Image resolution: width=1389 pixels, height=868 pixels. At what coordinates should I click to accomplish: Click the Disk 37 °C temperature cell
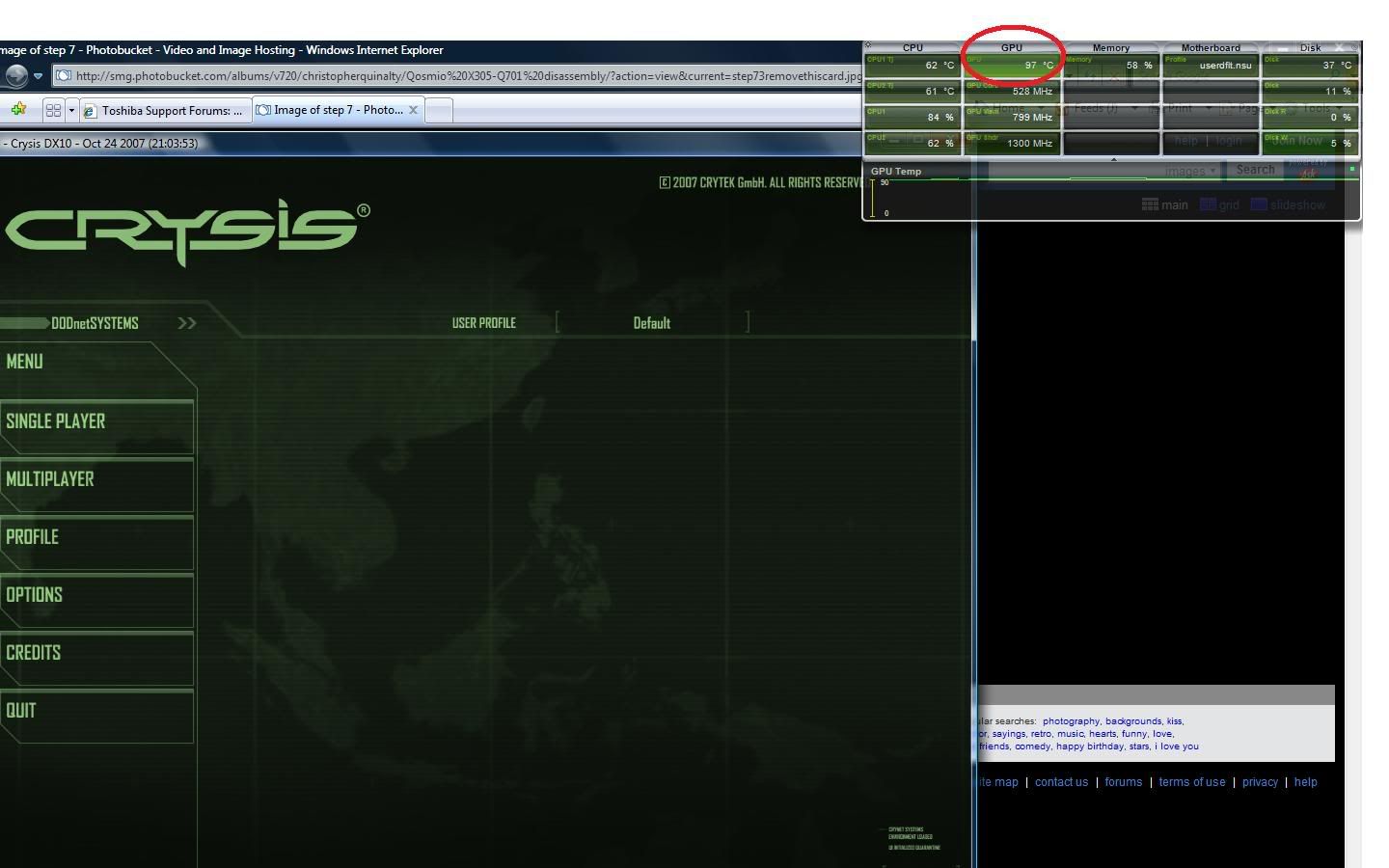tap(1310, 66)
